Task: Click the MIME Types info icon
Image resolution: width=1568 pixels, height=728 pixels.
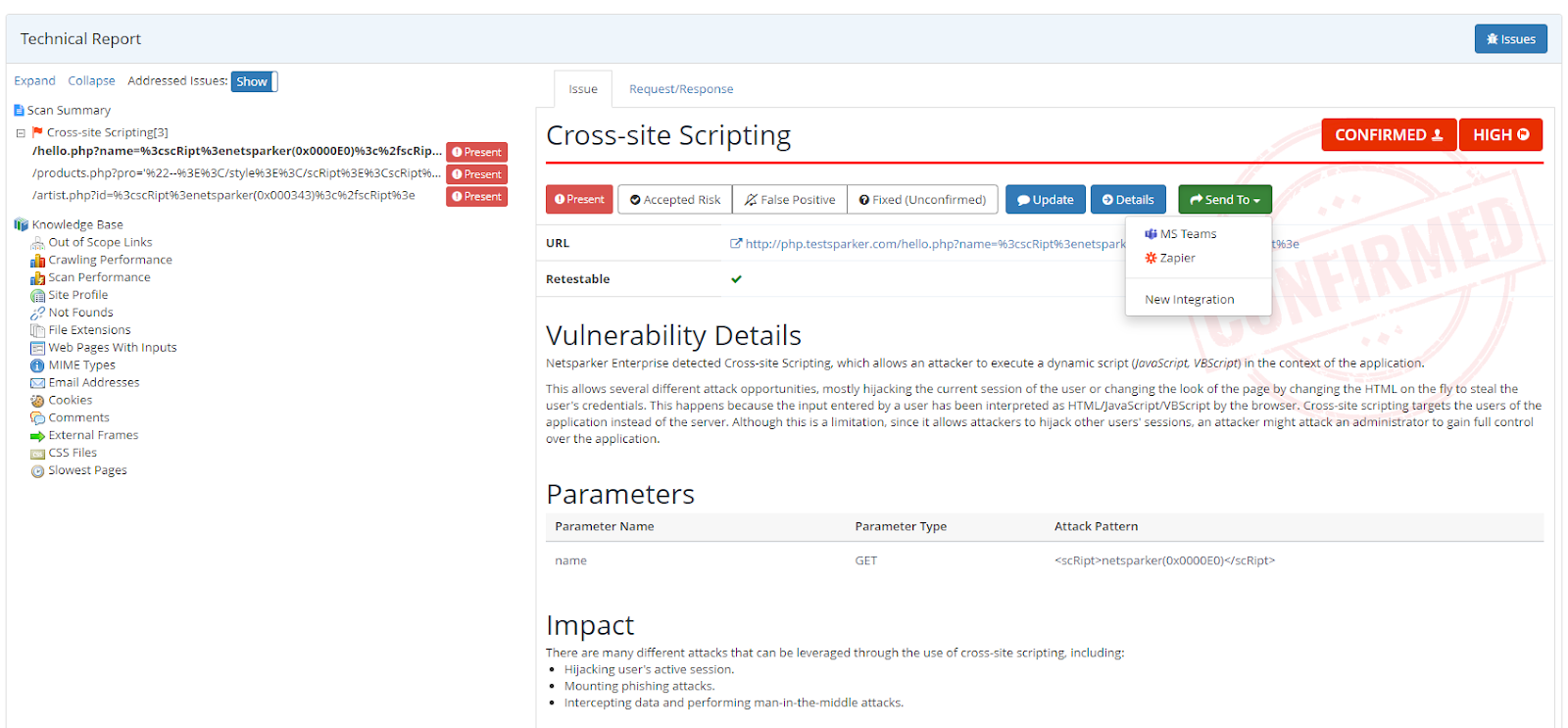Action: click(37, 365)
